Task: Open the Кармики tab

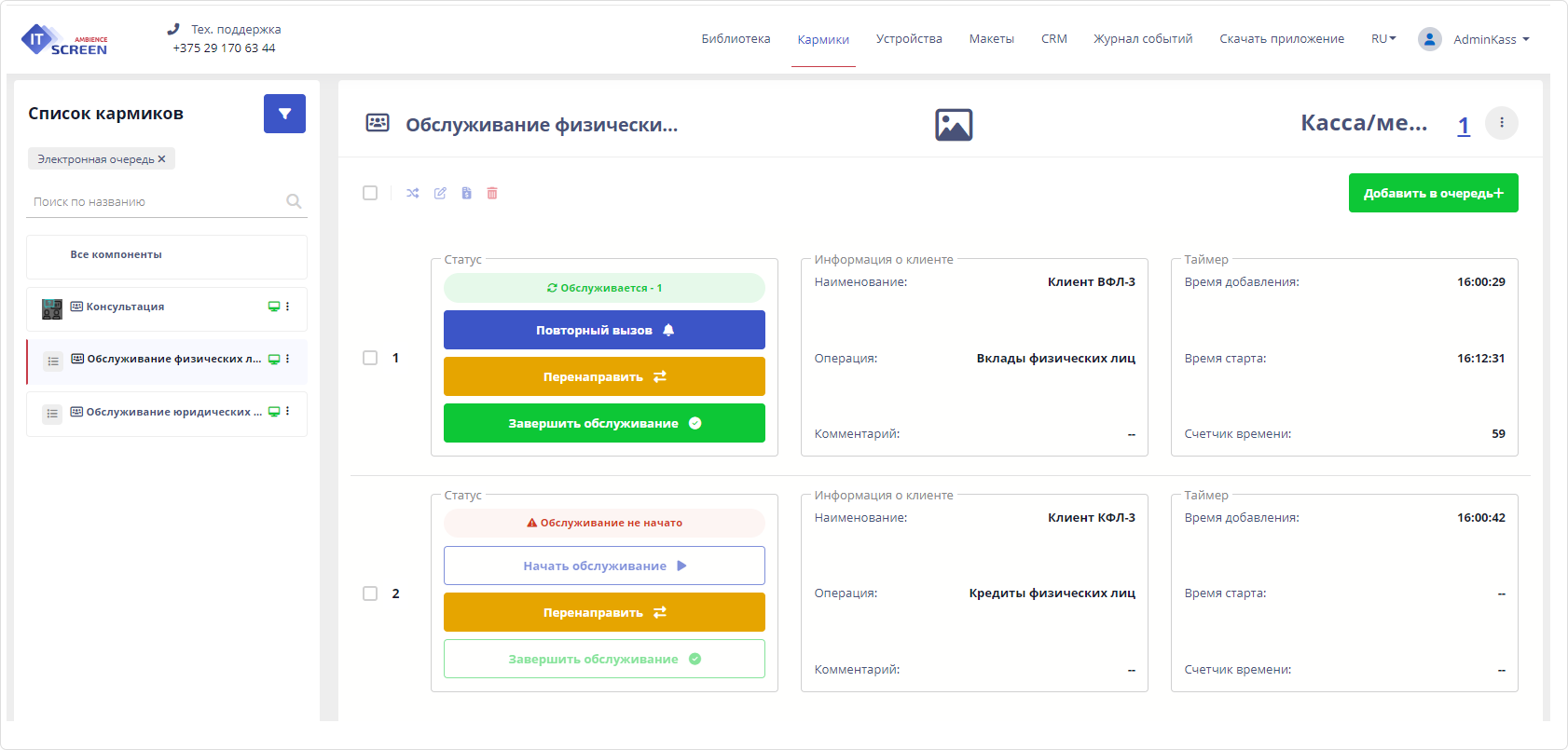Action: click(x=823, y=39)
